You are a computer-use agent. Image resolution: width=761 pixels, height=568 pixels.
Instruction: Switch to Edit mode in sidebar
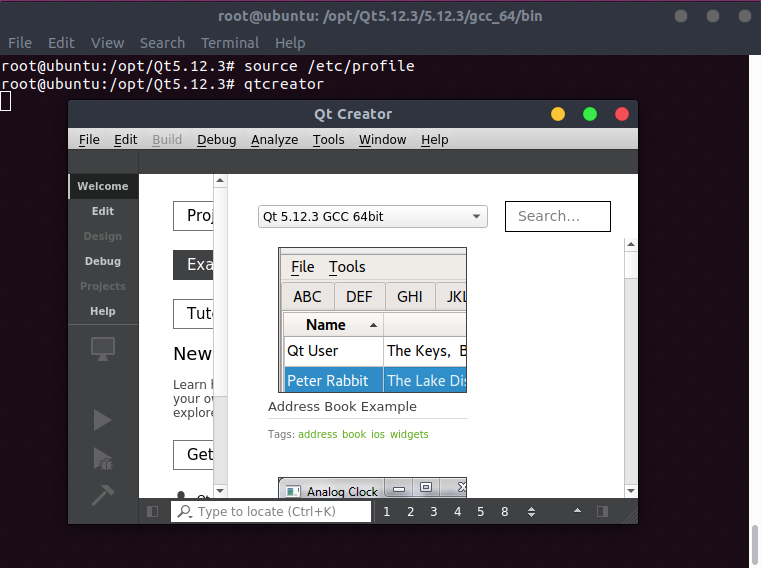tap(103, 211)
